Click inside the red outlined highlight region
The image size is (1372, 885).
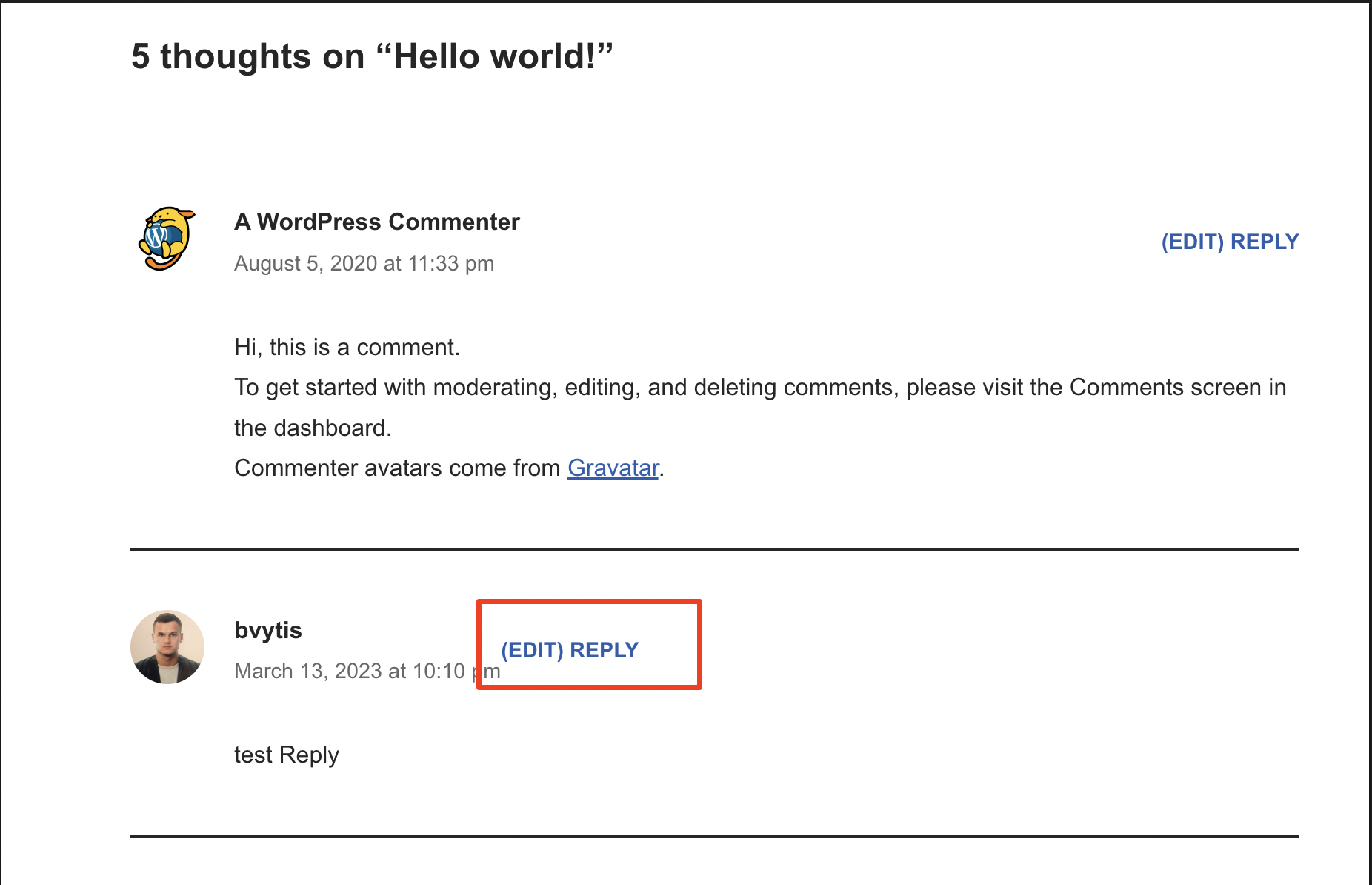[589, 644]
